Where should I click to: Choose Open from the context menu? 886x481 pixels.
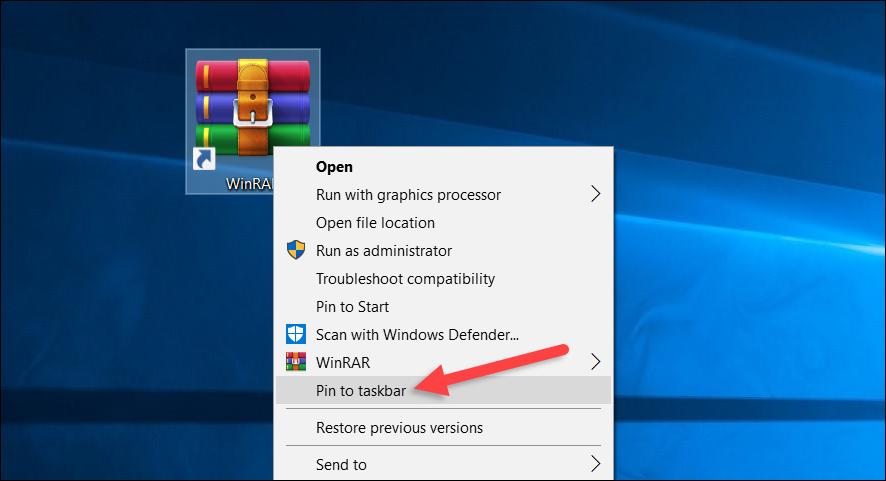click(444, 167)
